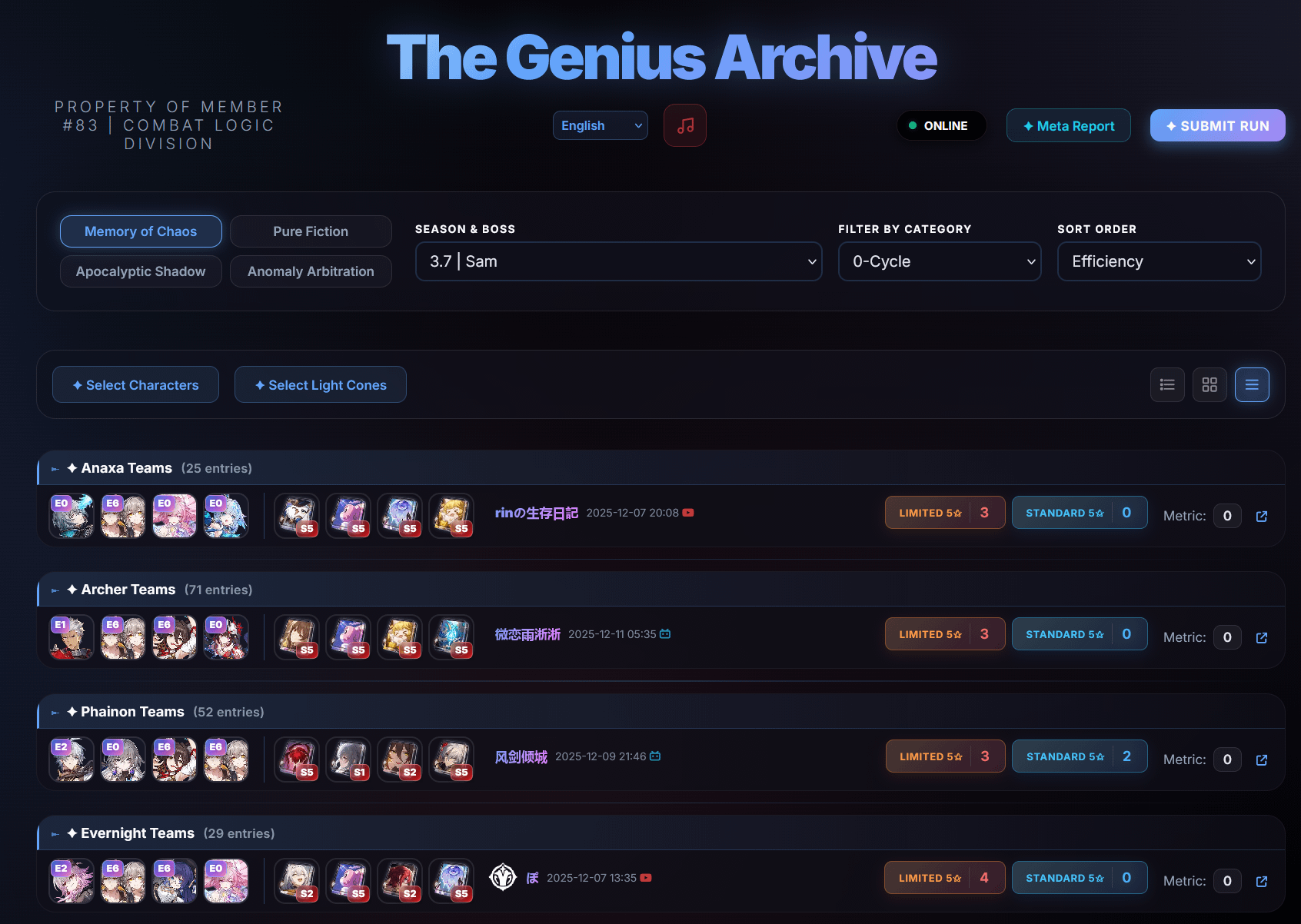Click the first Anaxa team character portrait
This screenshot has height=924, width=1301.
[x=72, y=516]
